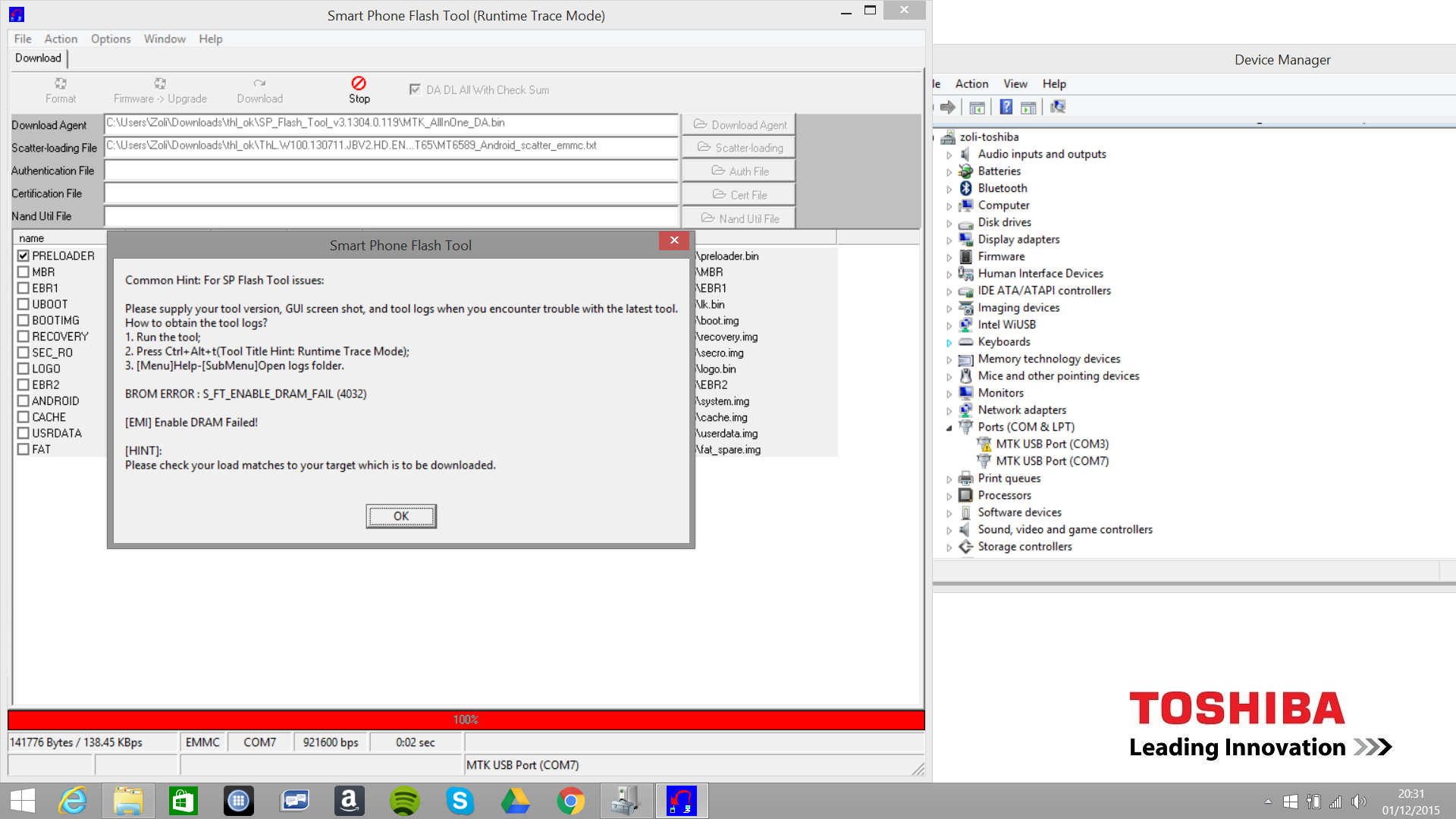Open Skype from taskbar

point(460,801)
